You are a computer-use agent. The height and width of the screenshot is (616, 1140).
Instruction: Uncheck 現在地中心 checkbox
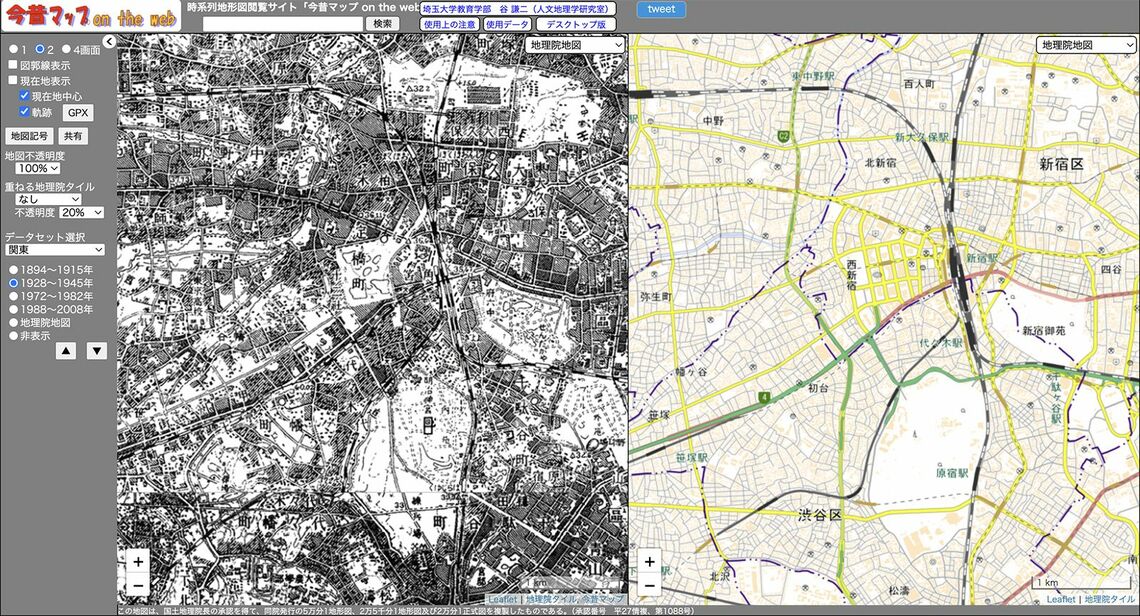tap(25, 95)
